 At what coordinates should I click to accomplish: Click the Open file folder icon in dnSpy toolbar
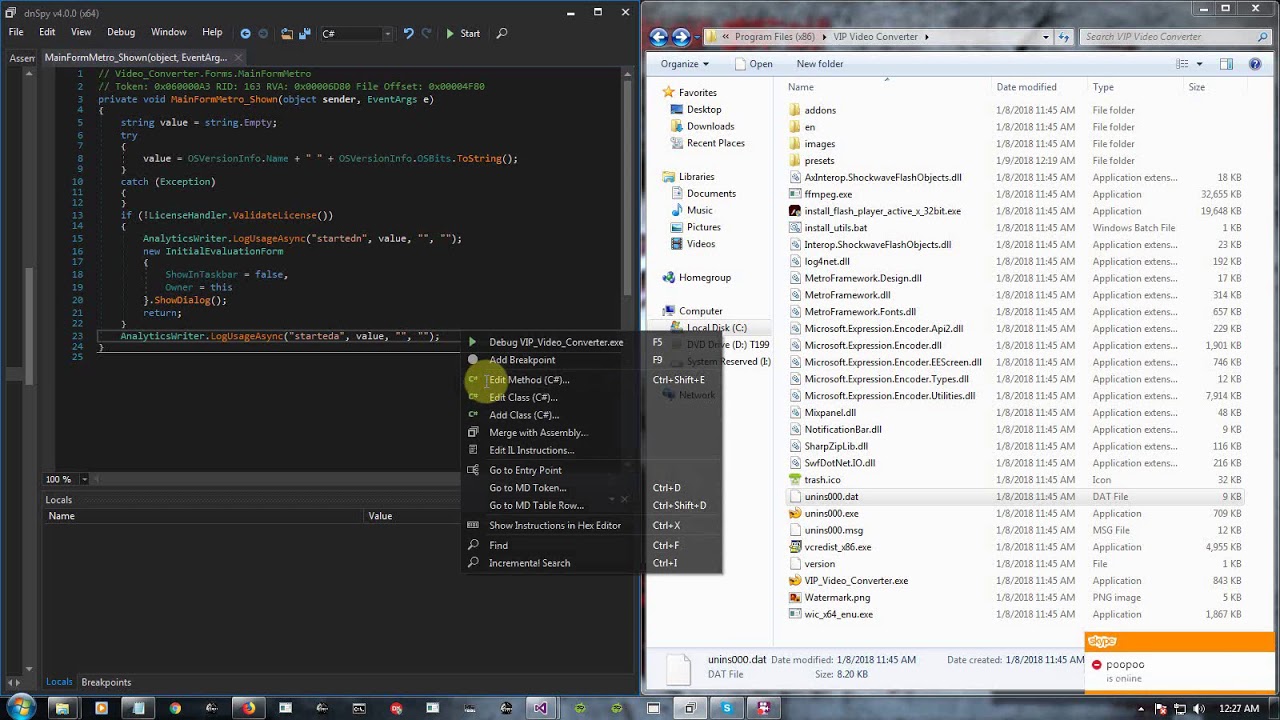point(287,33)
